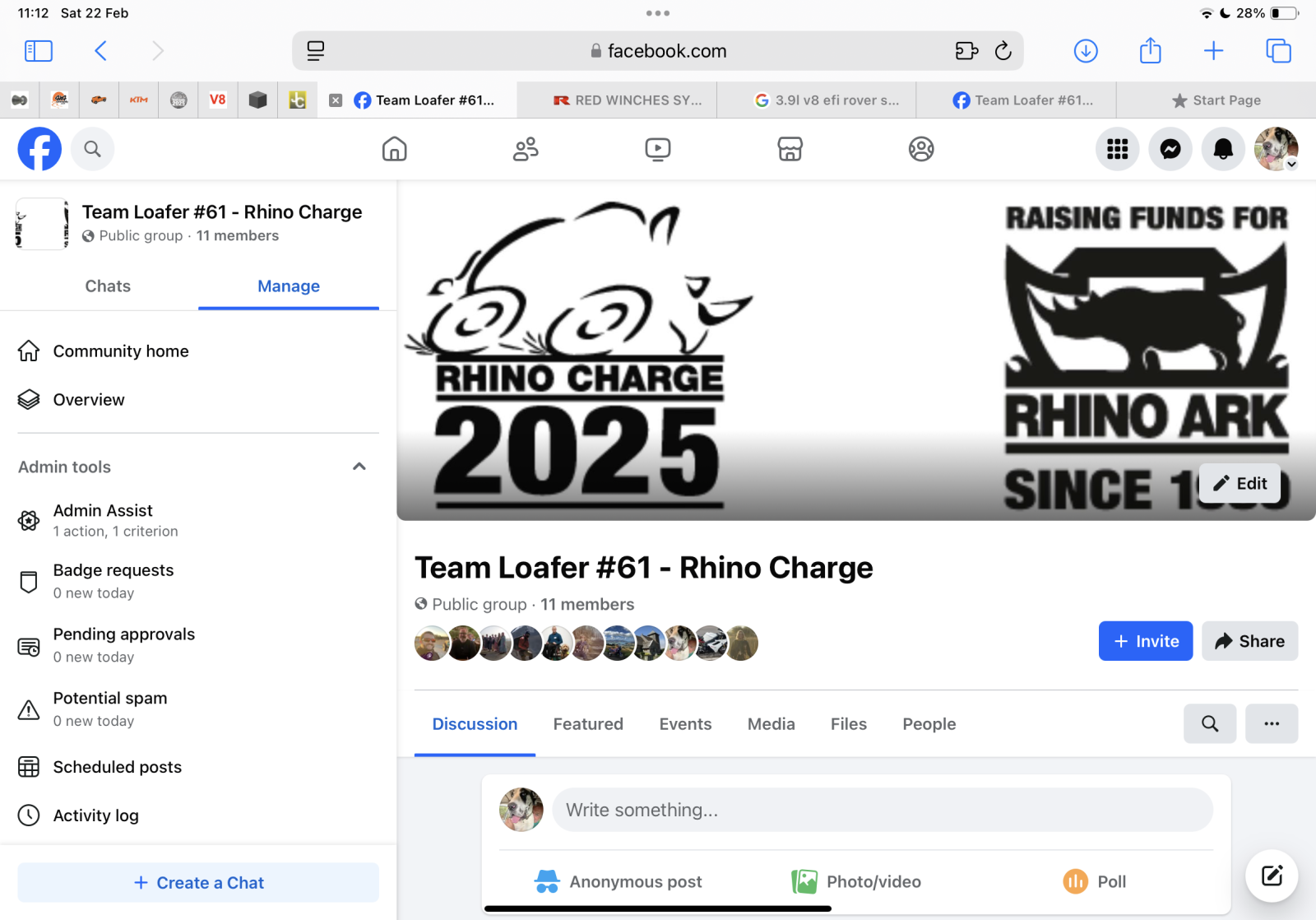1316x920 pixels.
Task: Open the Activity log
Action: 198,815
